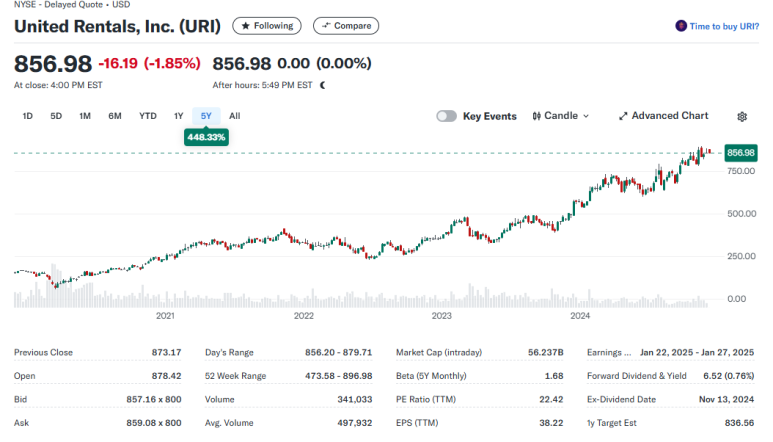Click the Market Cap value 56.237B

click(x=546, y=352)
